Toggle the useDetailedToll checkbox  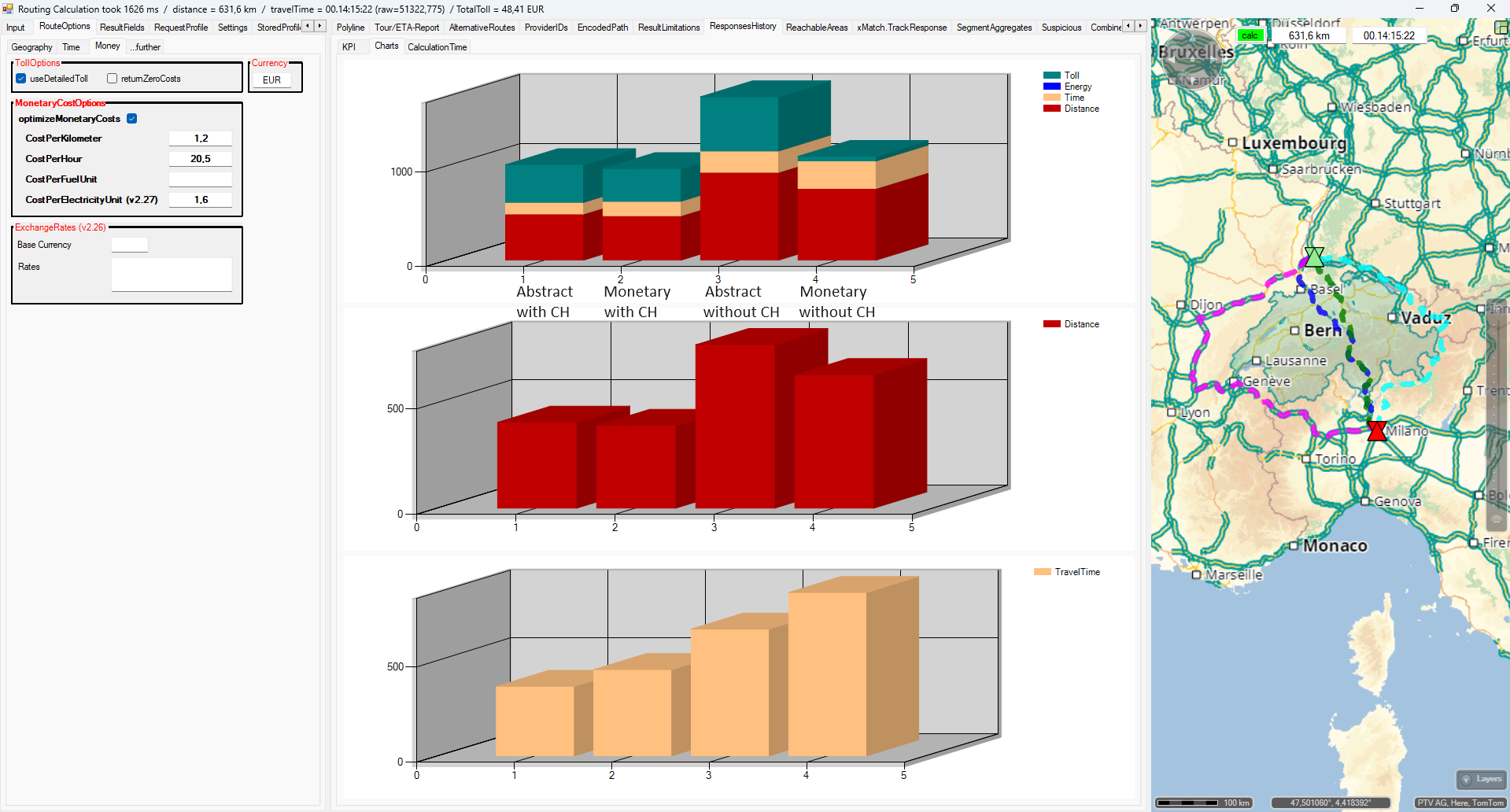click(x=21, y=79)
